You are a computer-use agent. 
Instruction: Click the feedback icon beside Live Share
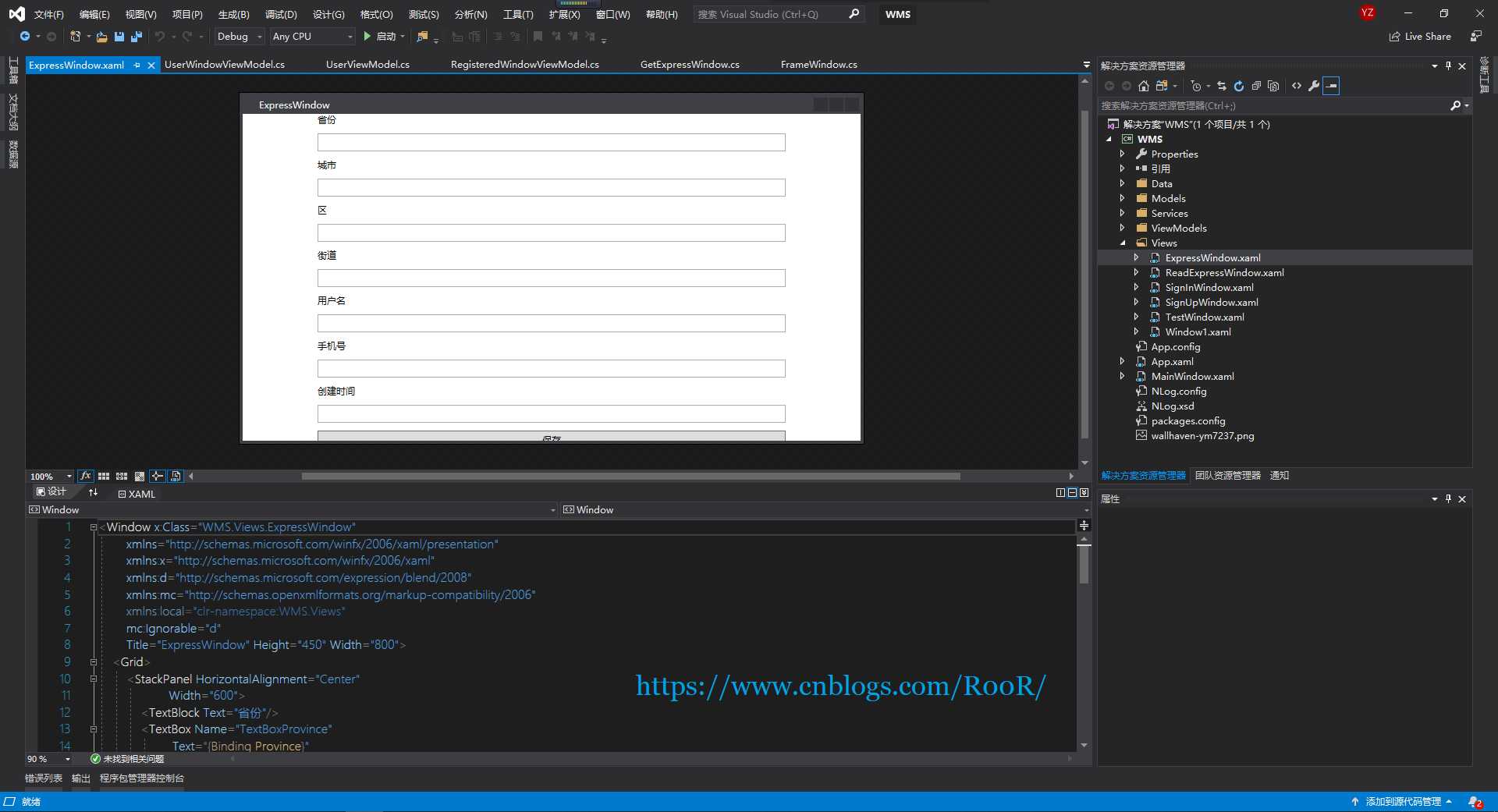(x=1475, y=37)
